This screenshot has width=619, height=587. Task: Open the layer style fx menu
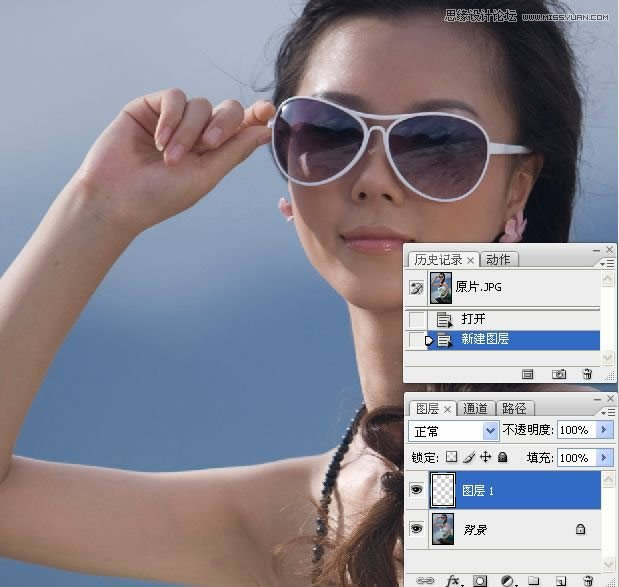(x=452, y=579)
